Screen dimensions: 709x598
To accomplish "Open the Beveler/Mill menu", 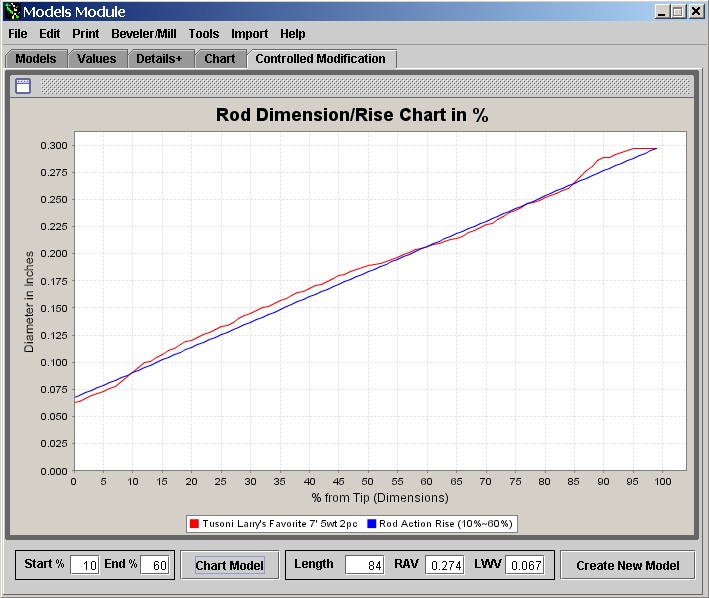I will 144,34.
